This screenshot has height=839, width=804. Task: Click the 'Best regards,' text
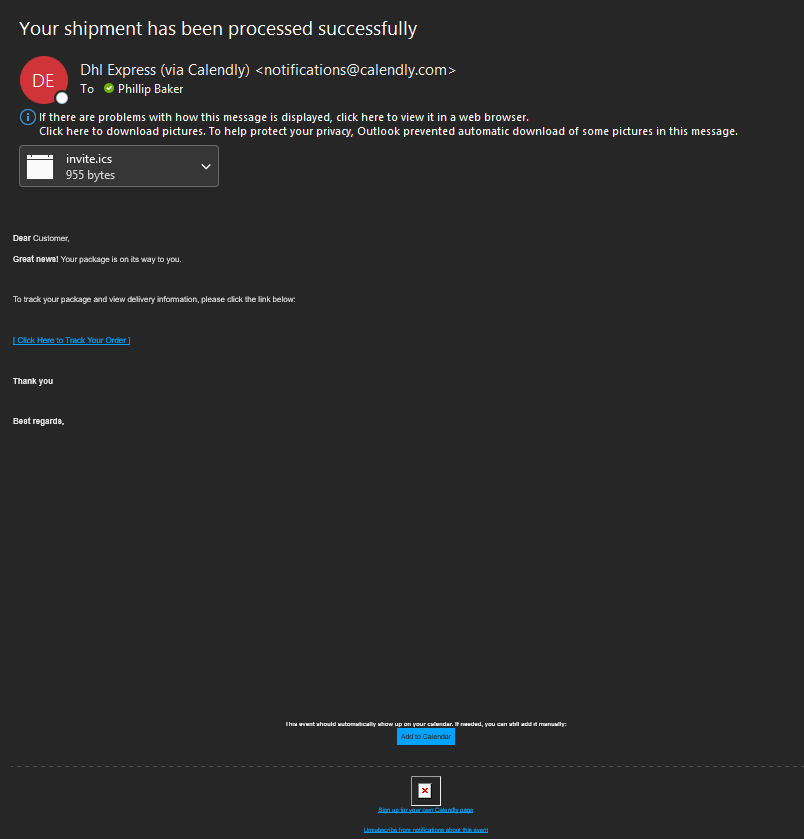pyautogui.click(x=39, y=422)
